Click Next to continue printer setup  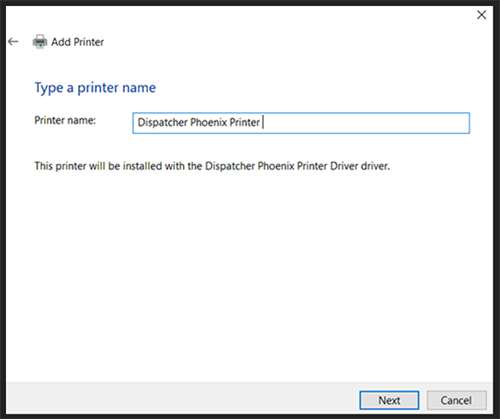pyautogui.click(x=389, y=400)
